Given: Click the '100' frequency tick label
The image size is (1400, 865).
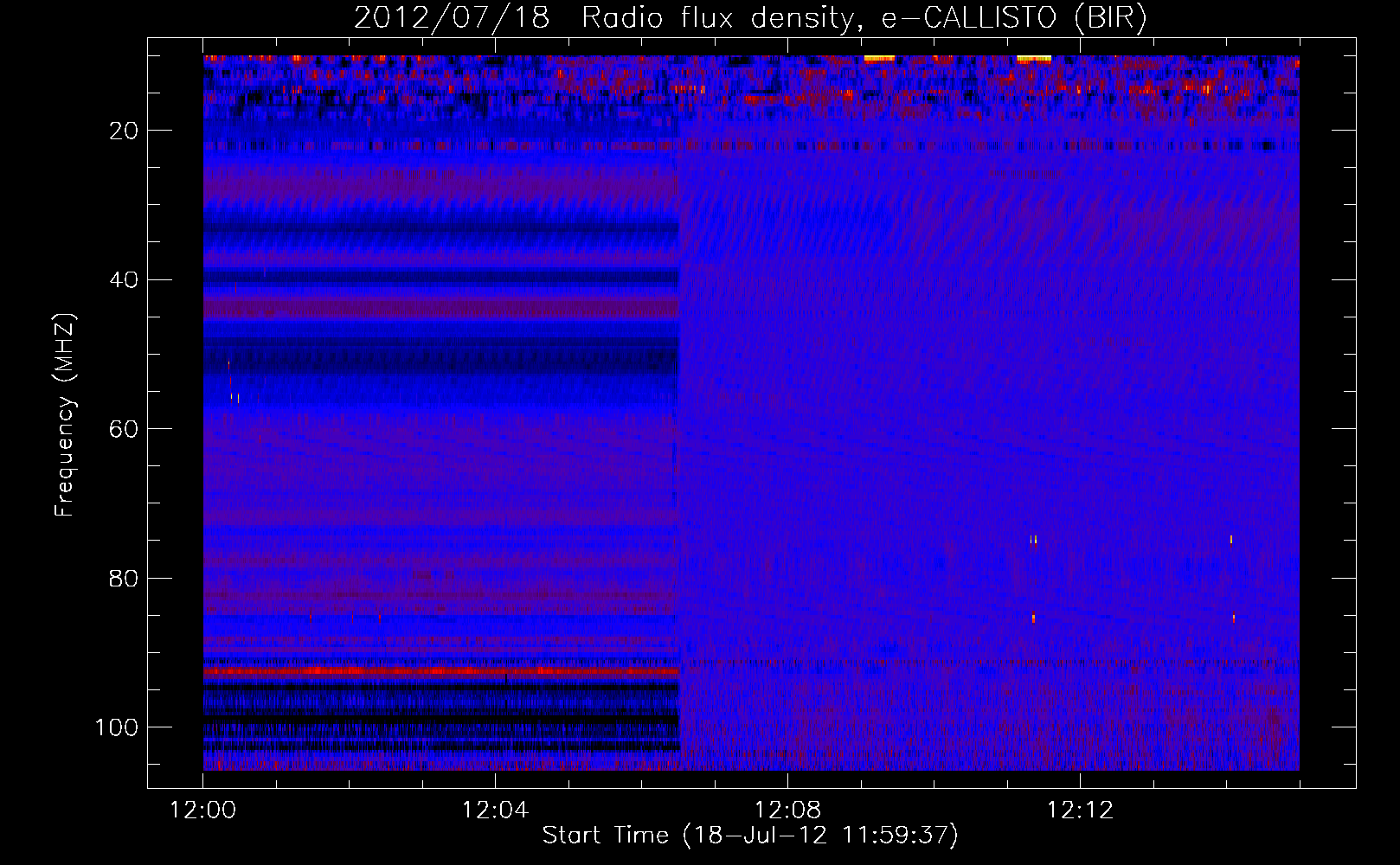Looking at the screenshot, I should coord(117,727).
